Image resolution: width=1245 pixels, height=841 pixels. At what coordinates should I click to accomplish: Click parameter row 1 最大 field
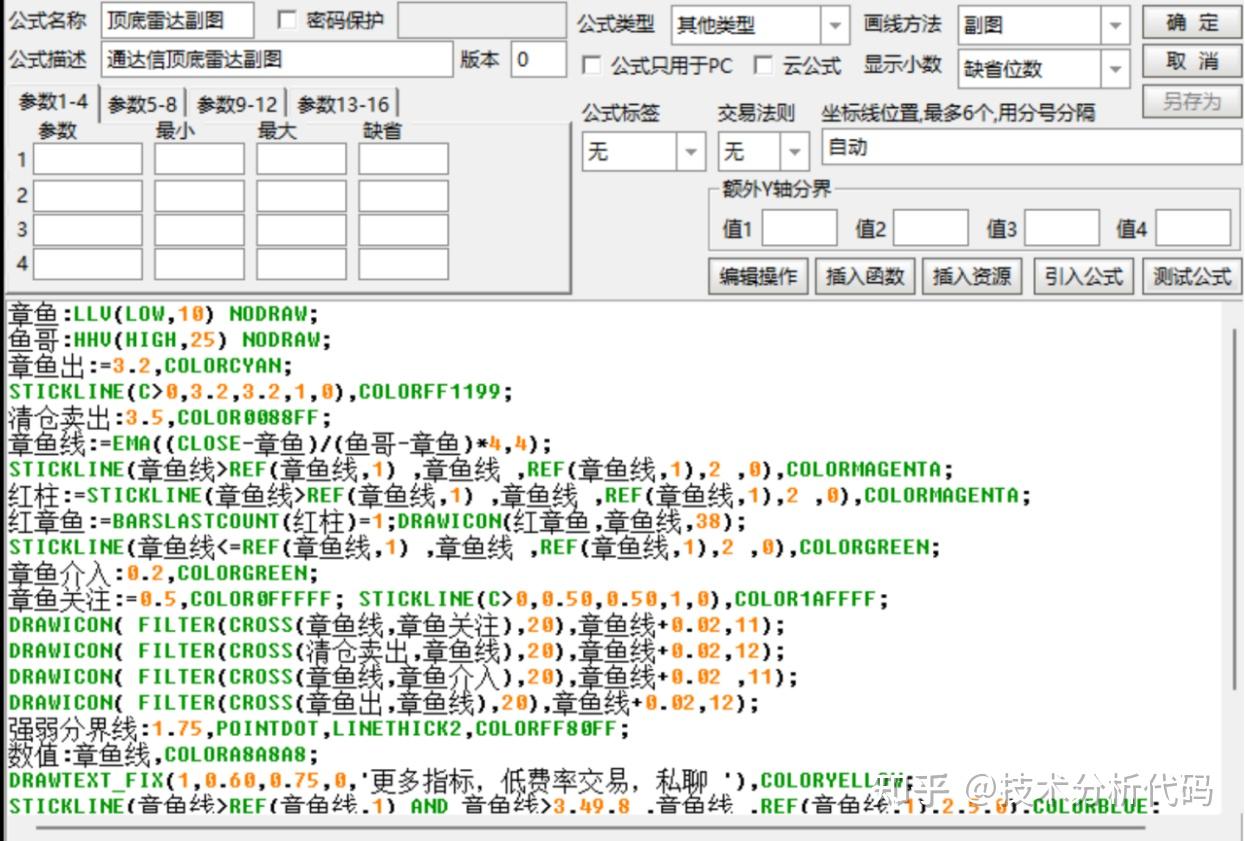pos(301,159)
